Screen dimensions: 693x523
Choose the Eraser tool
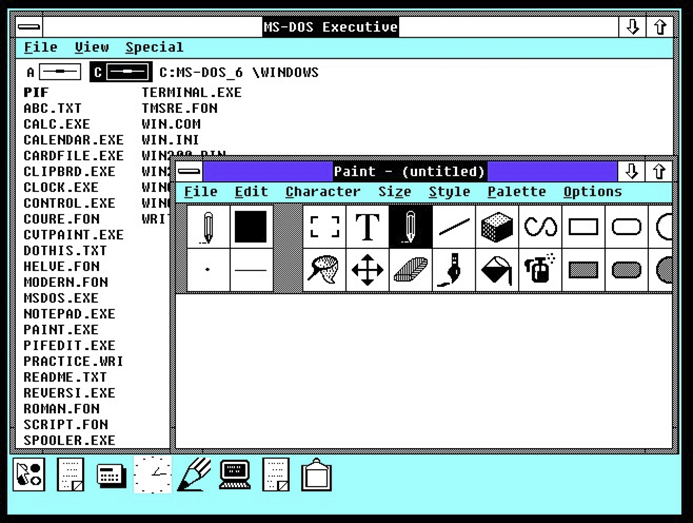tap(411, 270)
